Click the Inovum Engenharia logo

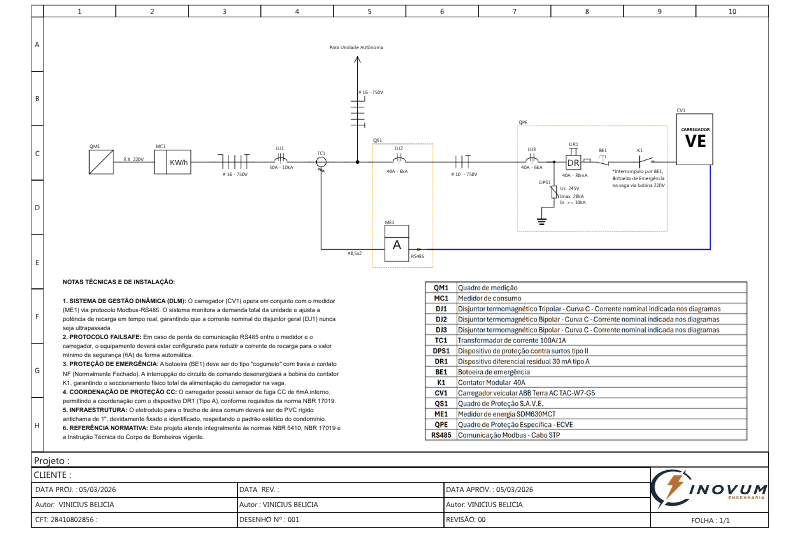pyautogui.click(x=712, y=488)
